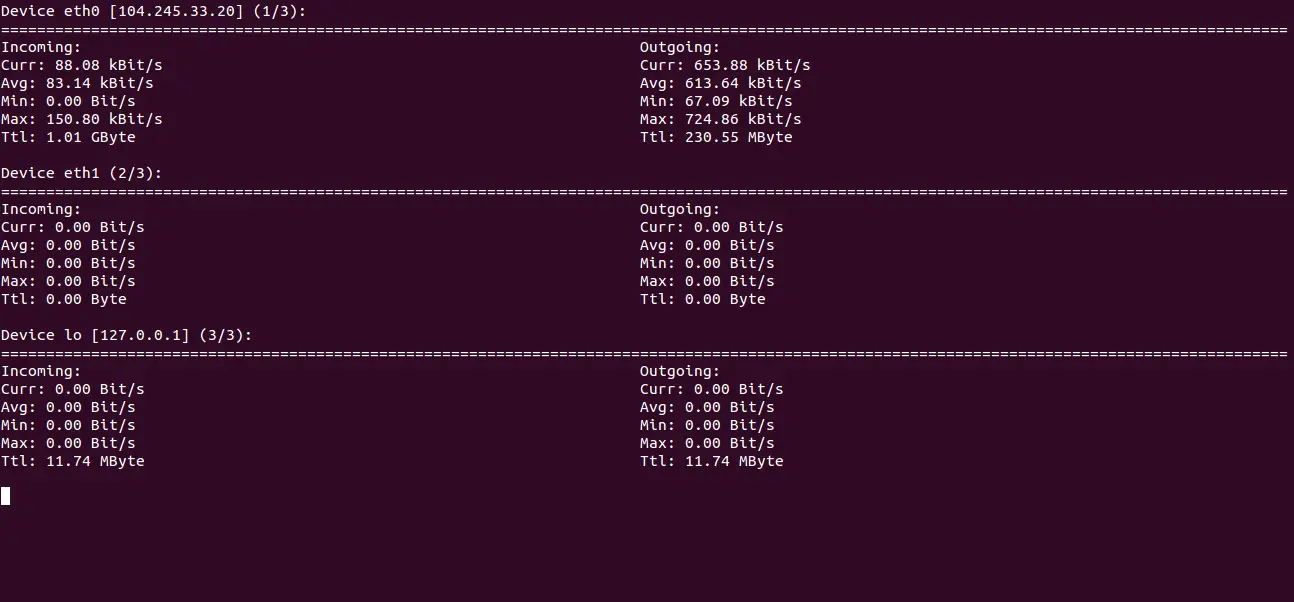The height and width of the screenshot is (602, 1294).
Task: Click eth0 incoming Ttl 1.01 GByte
Action: 68,137
